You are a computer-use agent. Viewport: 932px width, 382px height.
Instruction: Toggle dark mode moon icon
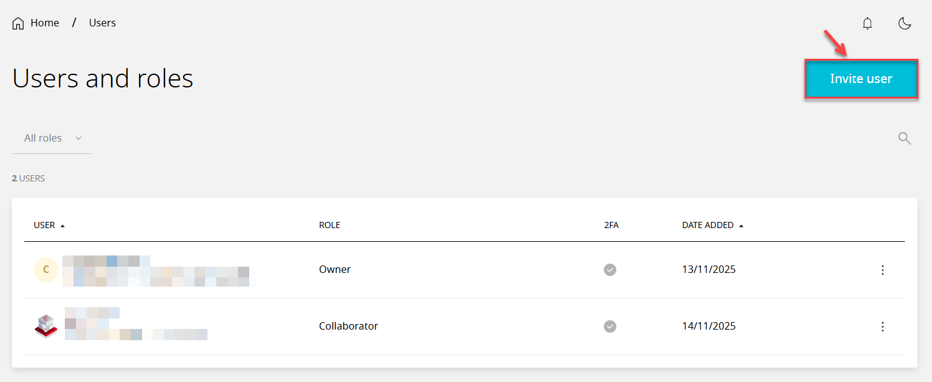(904, 24)
